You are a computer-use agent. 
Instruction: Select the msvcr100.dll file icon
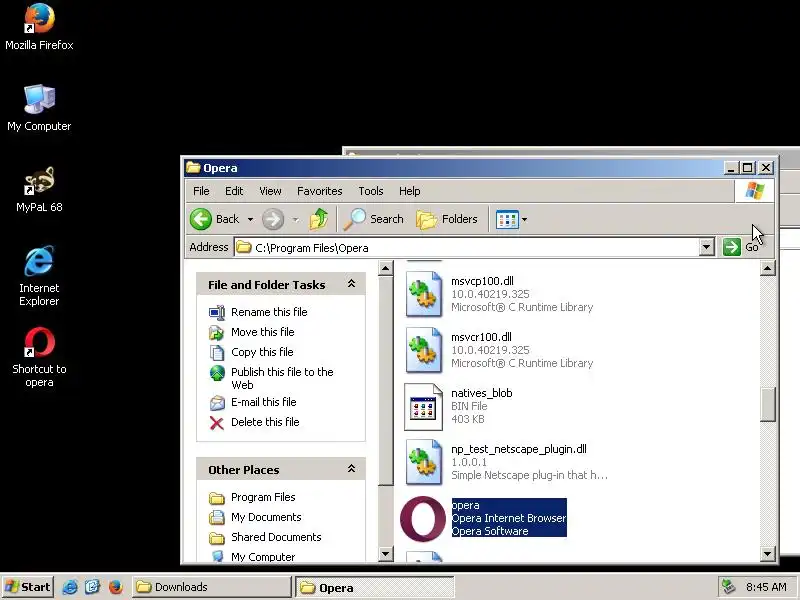[423, 351]
